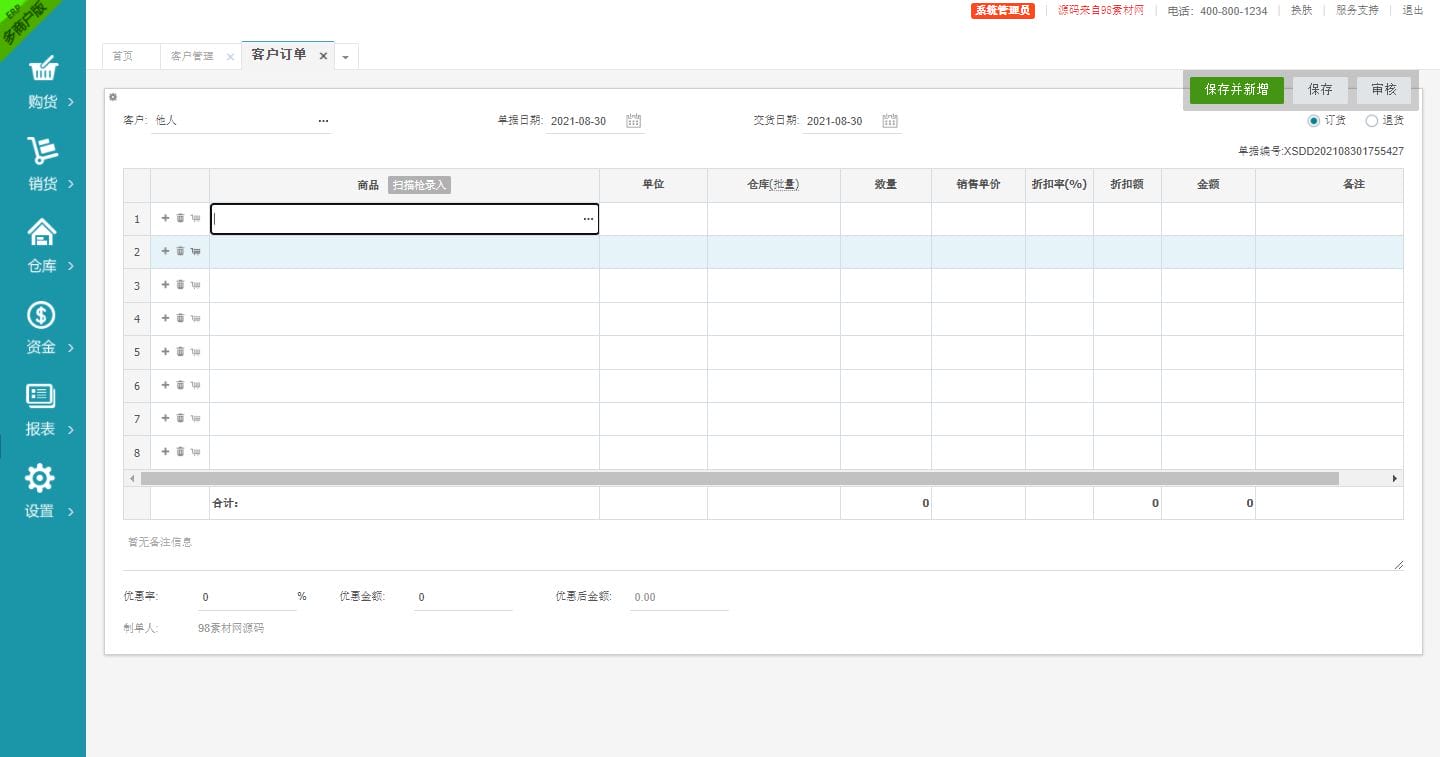The width and height of the screenshot is (1440, 757).
Task: Open the 设置 settings gear icon
Action: click(x=40, y=478)
